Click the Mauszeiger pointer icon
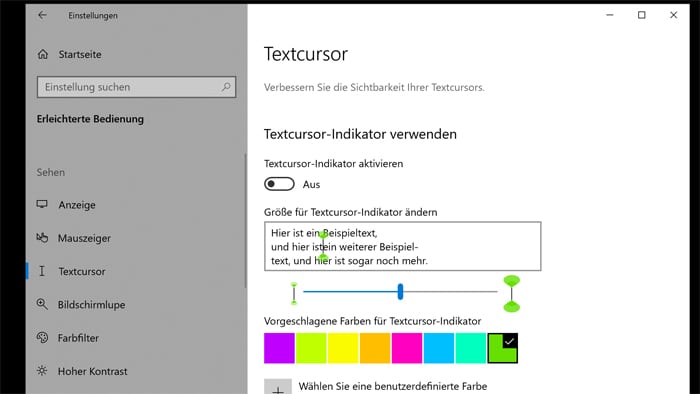This screenshot has height=394, width=700. click(x=42, y=238)
